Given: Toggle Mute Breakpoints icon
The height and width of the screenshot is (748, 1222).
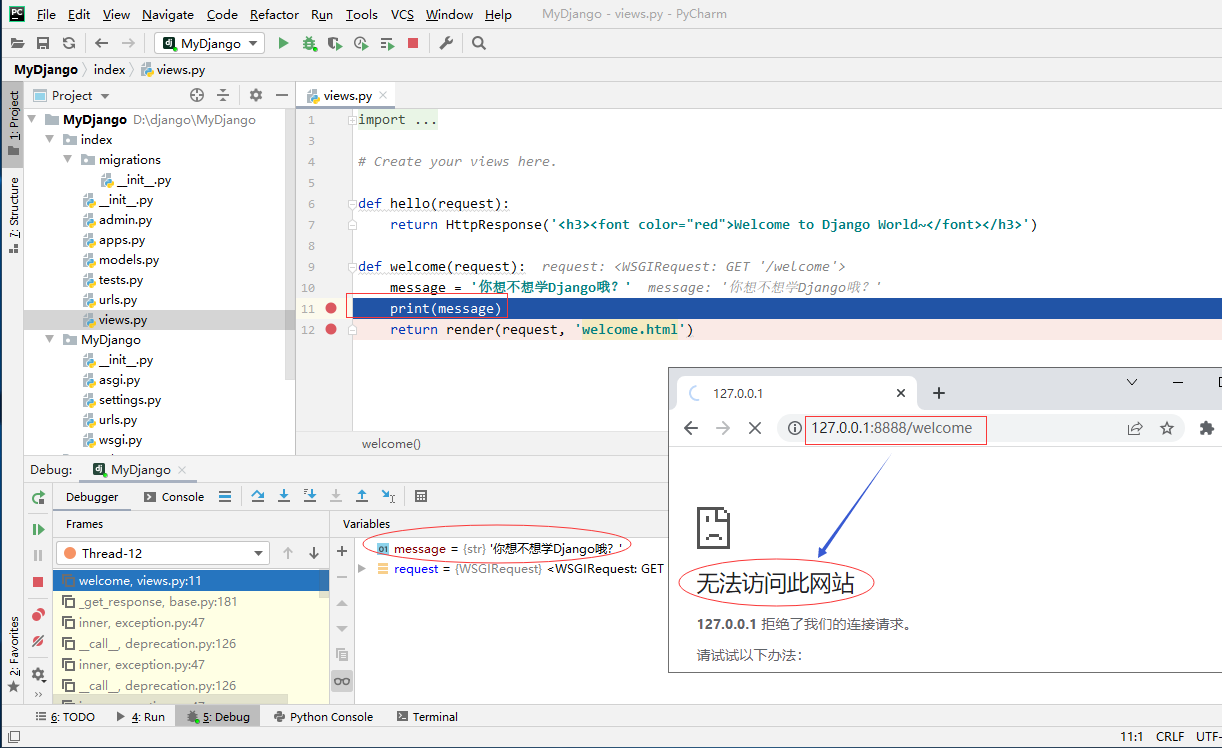Looking at the screenshot, I should [x=38, y=641].
